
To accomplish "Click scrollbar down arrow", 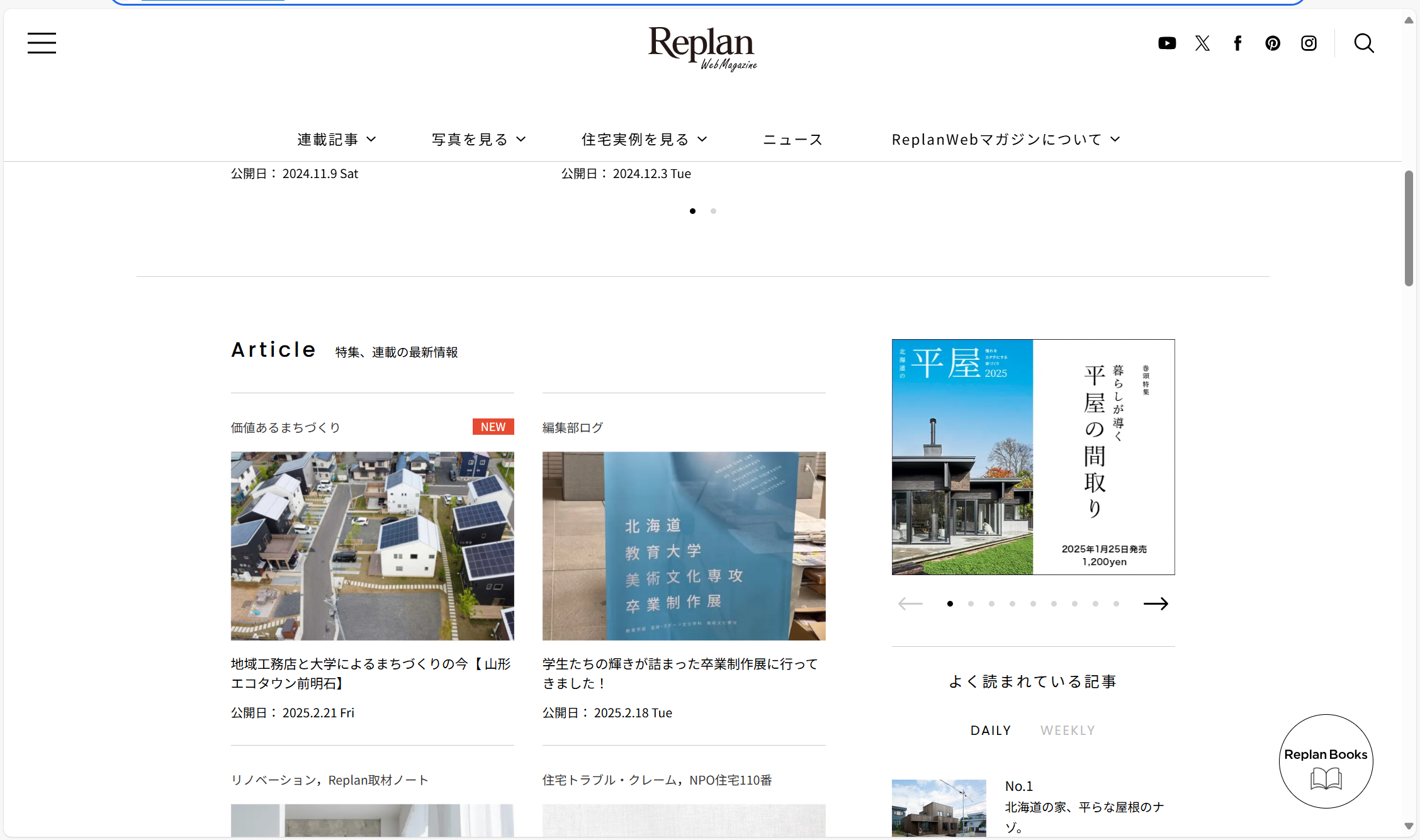I will pos(1409,826).
